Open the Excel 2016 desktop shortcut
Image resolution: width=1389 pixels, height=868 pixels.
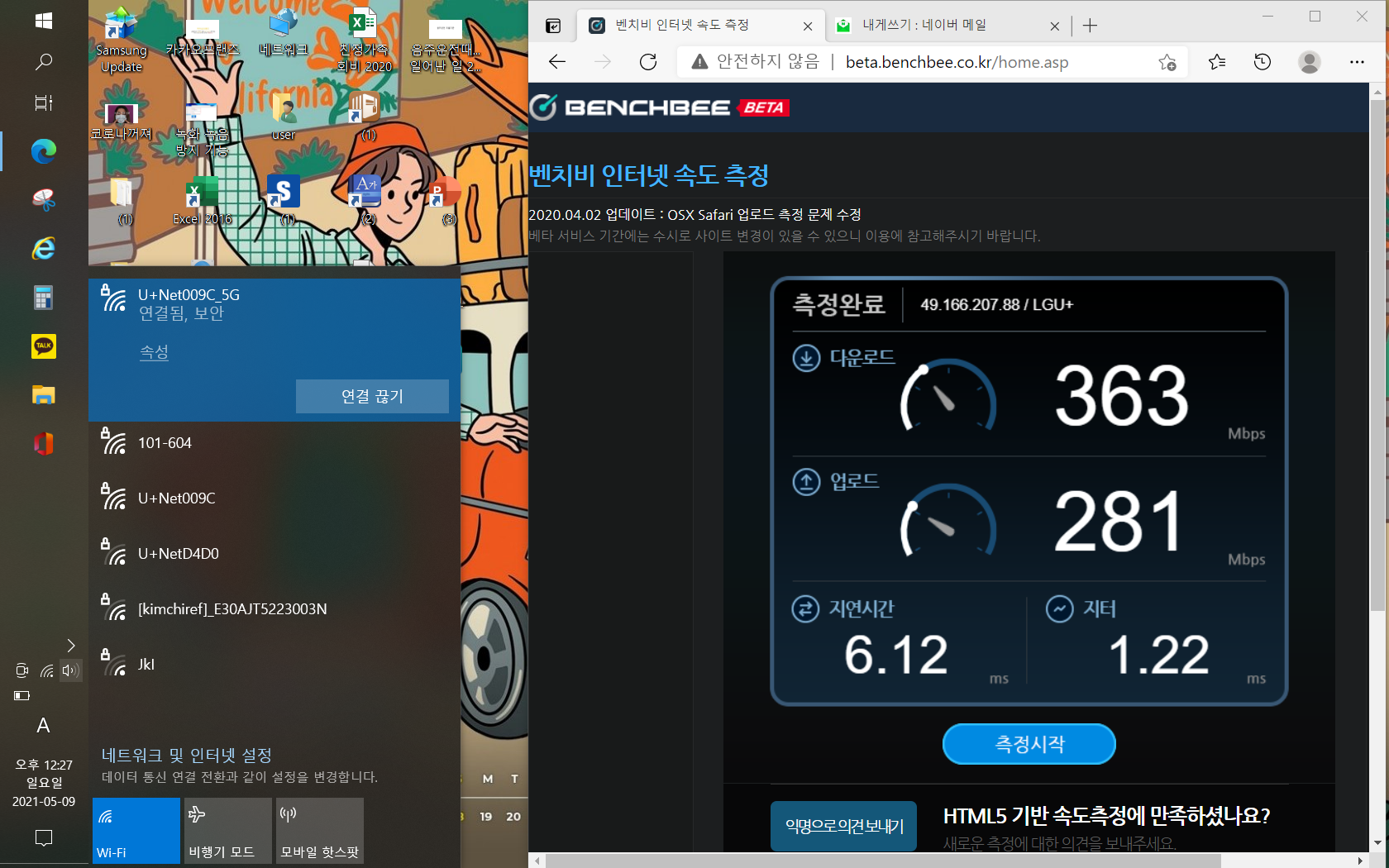pos(202,200)
